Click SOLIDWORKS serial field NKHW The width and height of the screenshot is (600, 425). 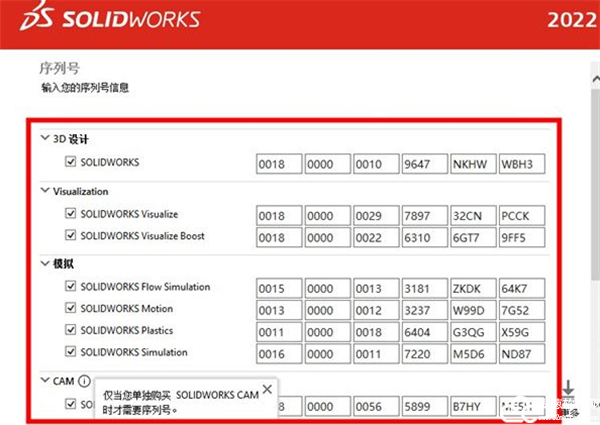(473, 164)
